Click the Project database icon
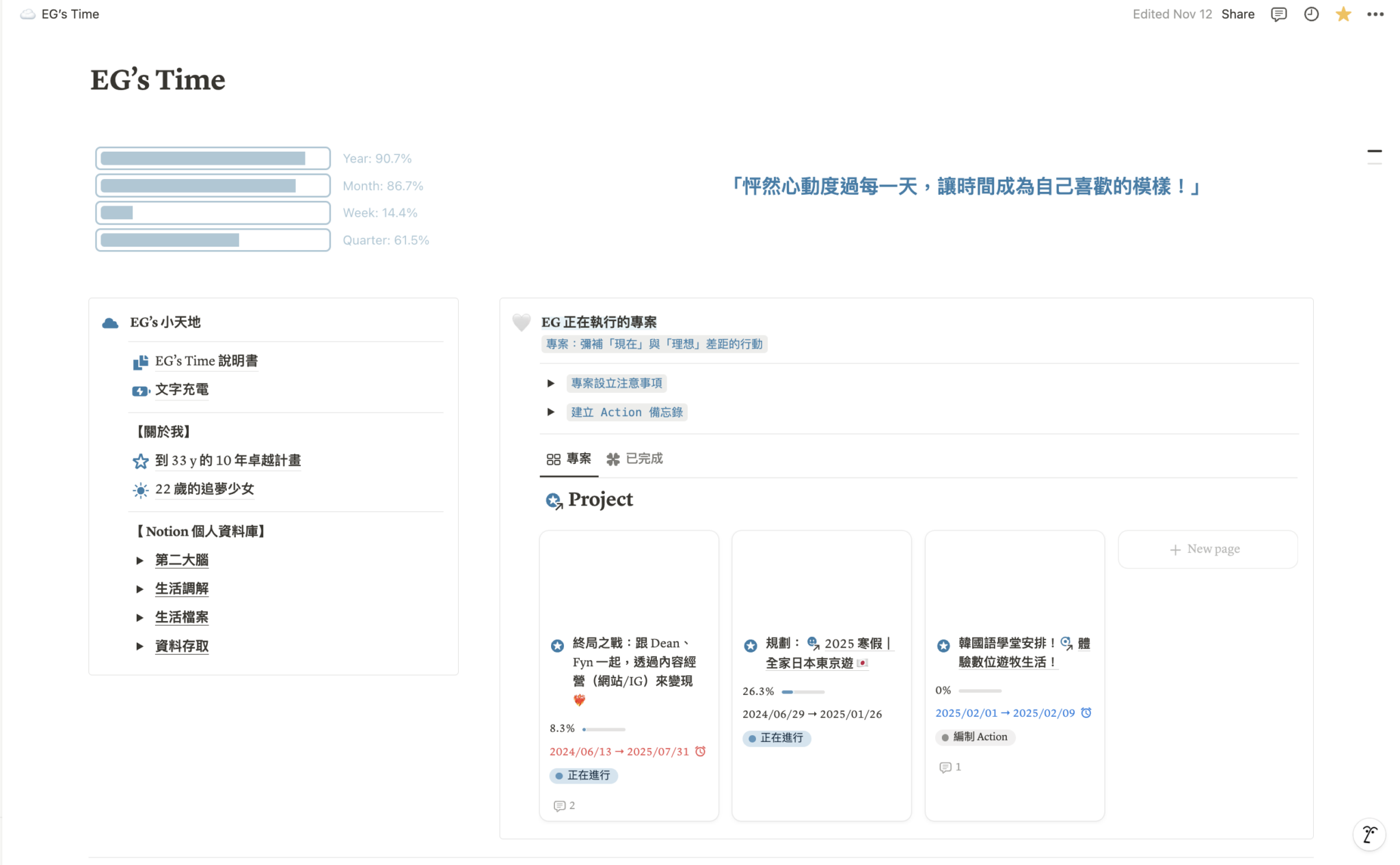 point(554,501)
